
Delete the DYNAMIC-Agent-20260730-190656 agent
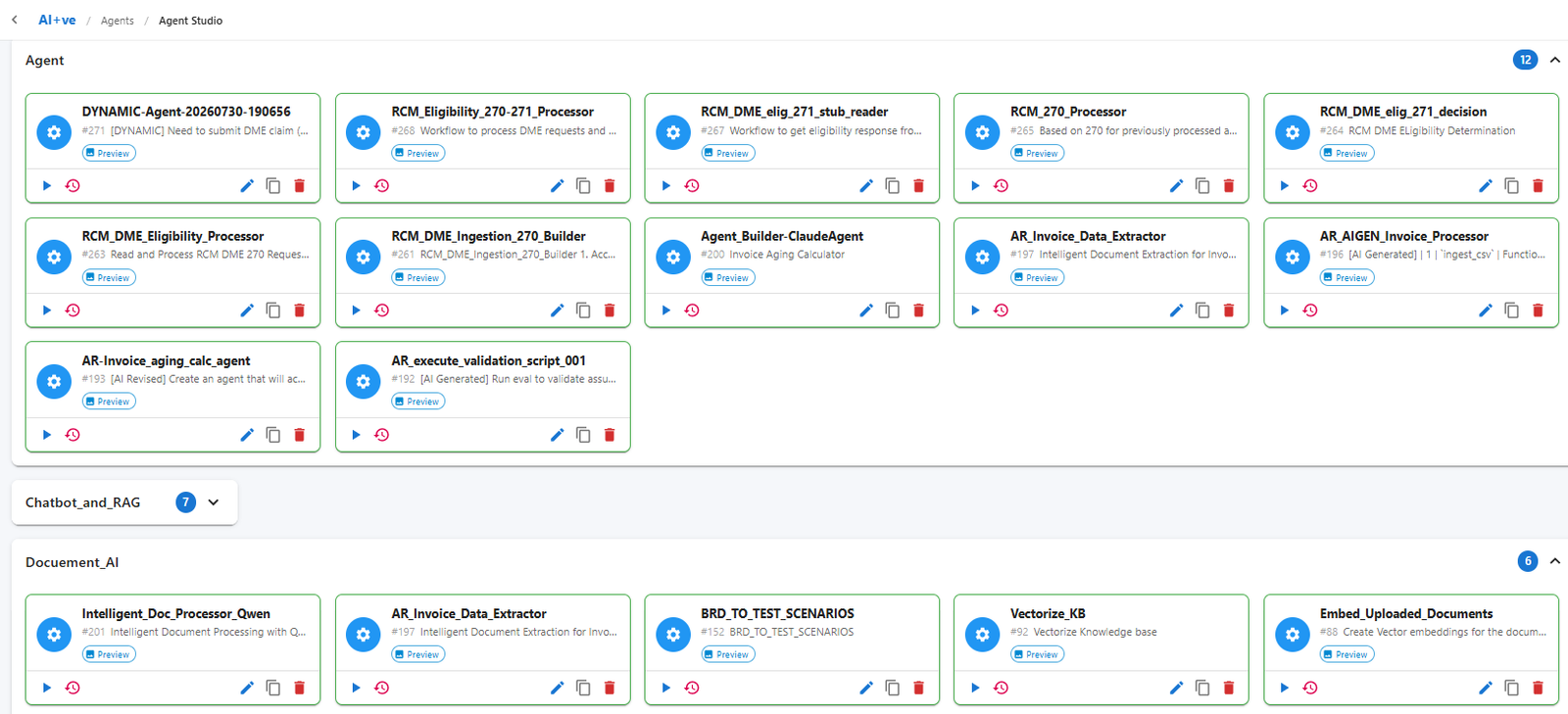(x=300, y=186)
